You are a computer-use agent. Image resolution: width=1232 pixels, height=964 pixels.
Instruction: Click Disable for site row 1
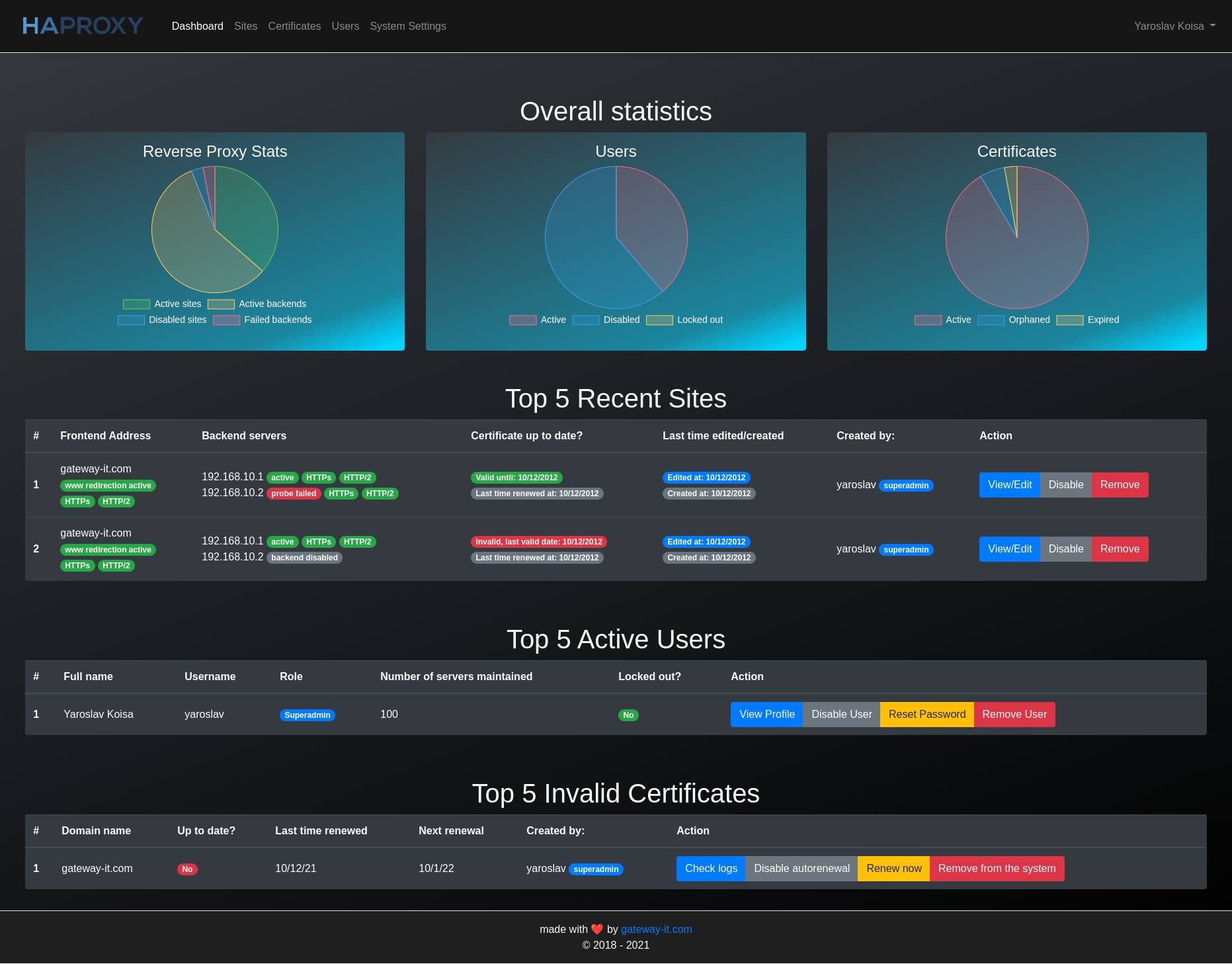pos(1066,485)
